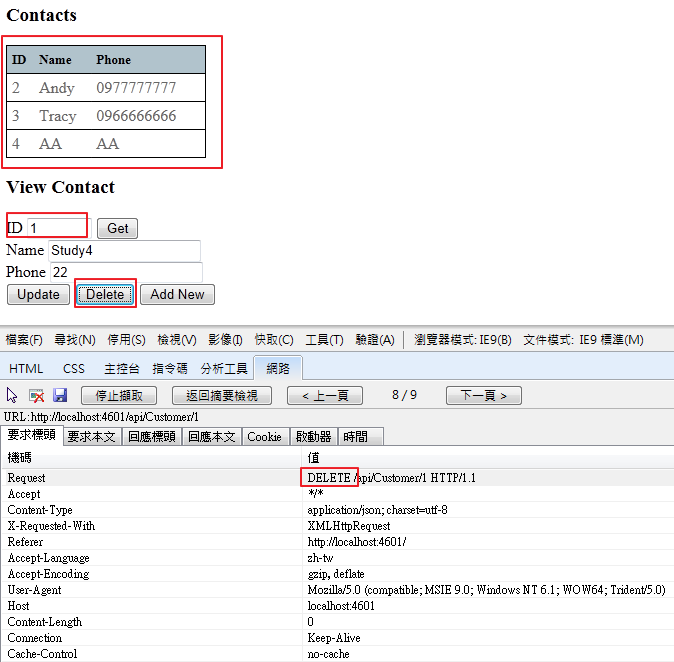Click the Get button
This screenshot has height=662, width=674.
pos(117,228)
